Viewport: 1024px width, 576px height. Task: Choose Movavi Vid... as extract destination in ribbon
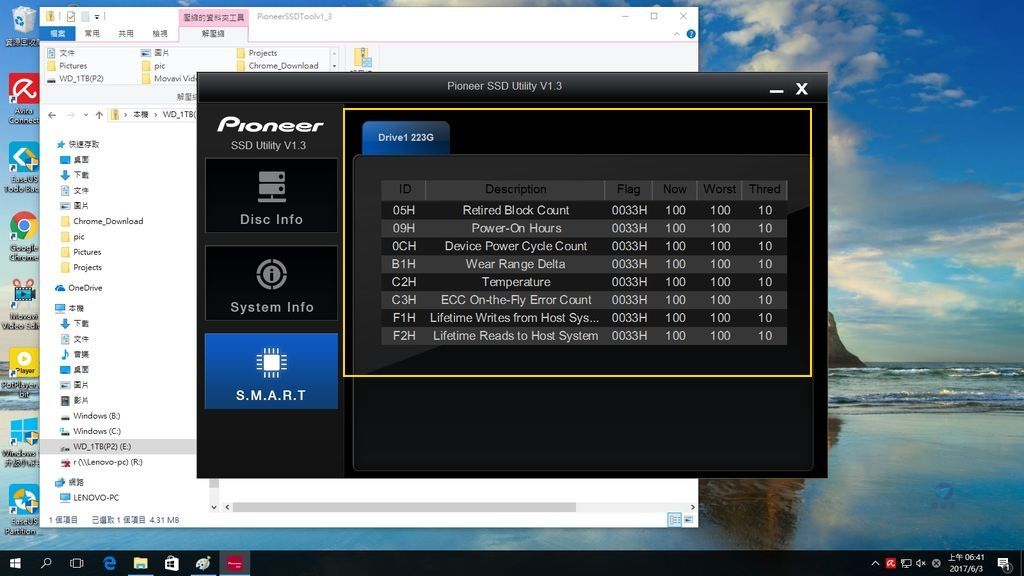point(169,78)
